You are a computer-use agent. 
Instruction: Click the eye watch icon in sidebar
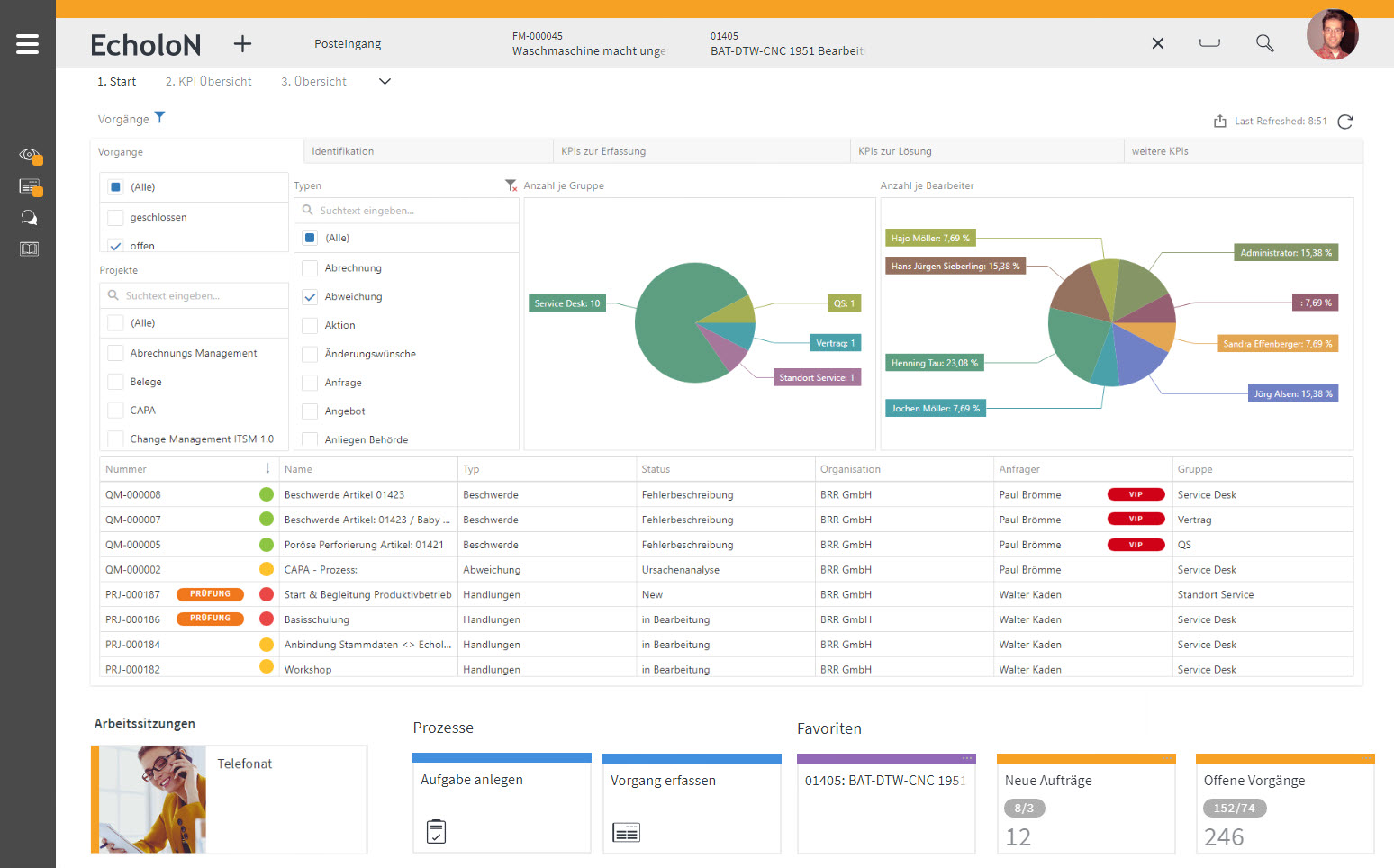coord(30,156)
